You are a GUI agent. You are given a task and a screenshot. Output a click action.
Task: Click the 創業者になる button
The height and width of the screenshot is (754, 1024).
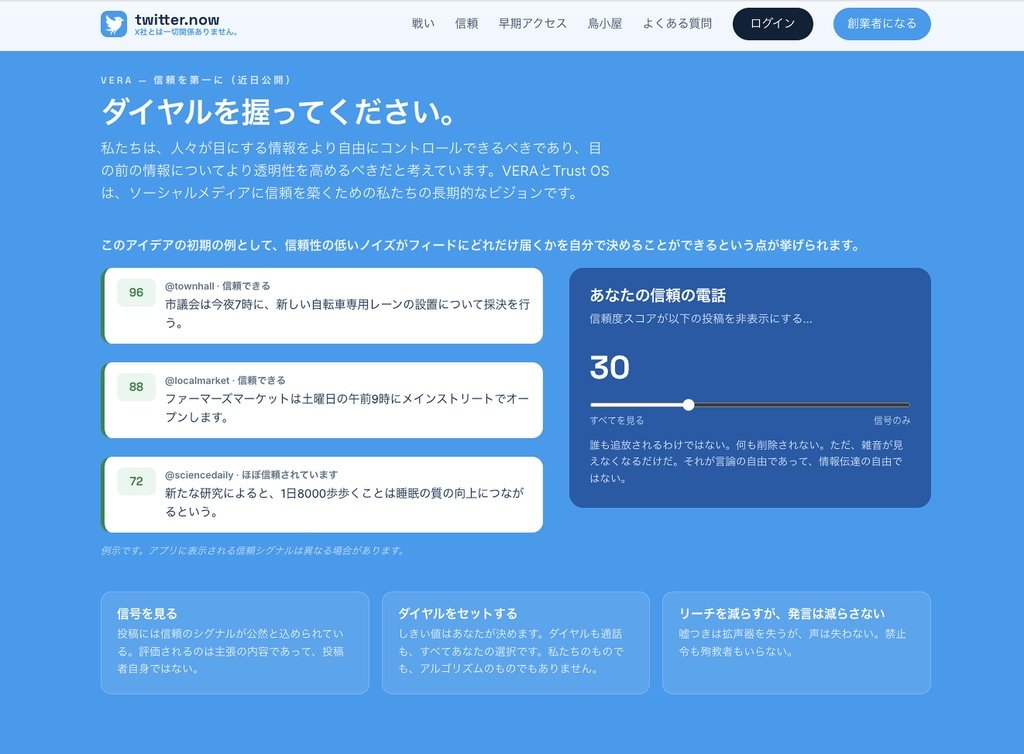pyautogui.click(x=882, y=24)
